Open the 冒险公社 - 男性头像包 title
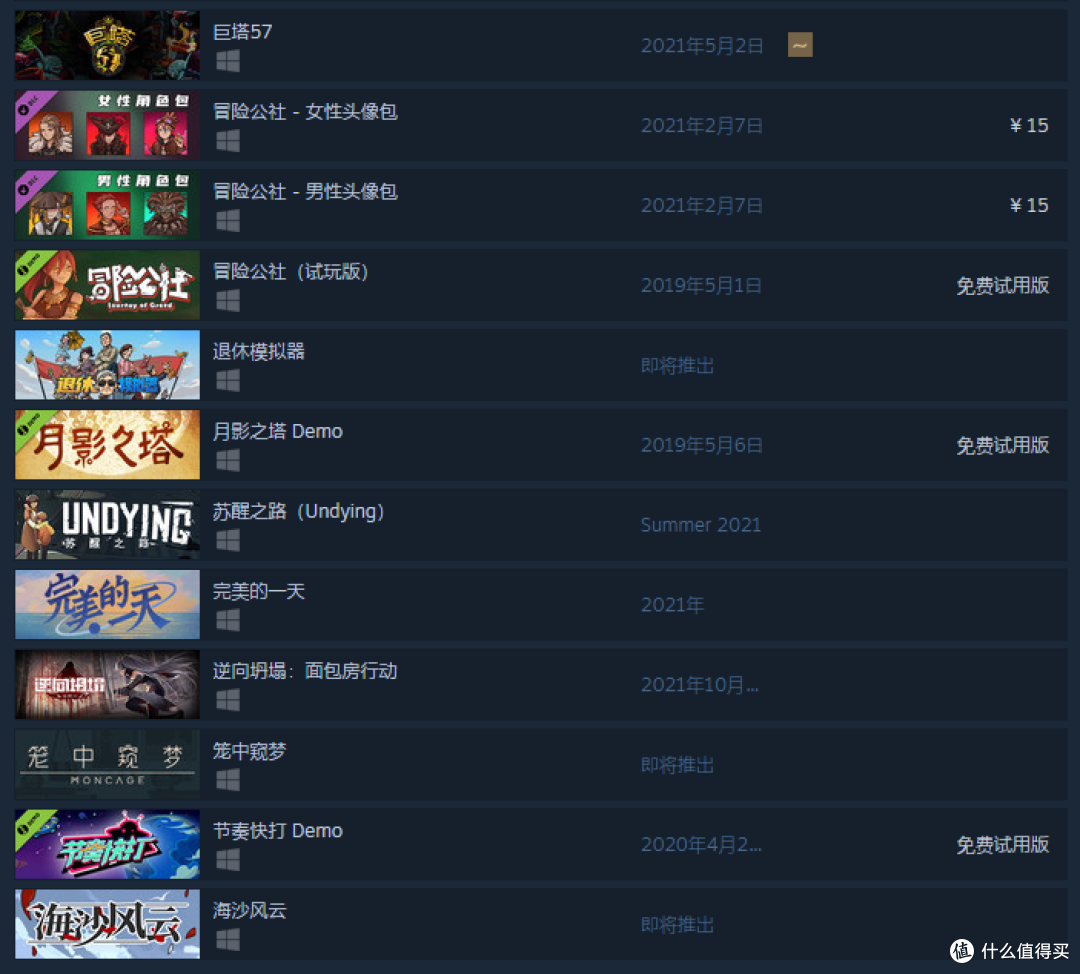The image size is (1080, 974). [305, 191]
